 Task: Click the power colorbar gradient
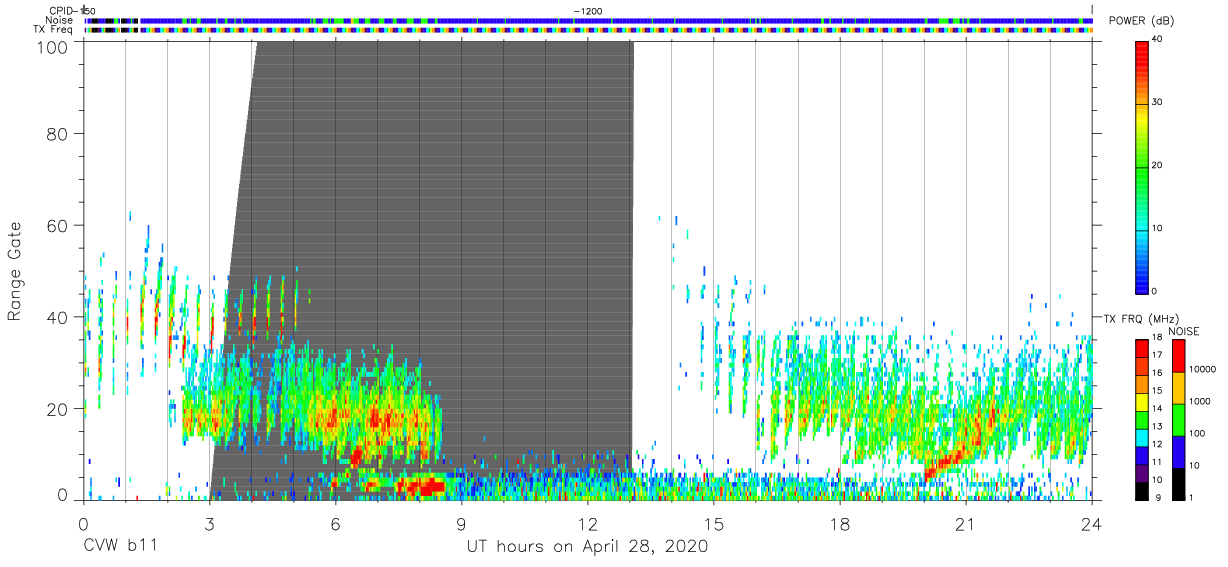click(1141, 166)
